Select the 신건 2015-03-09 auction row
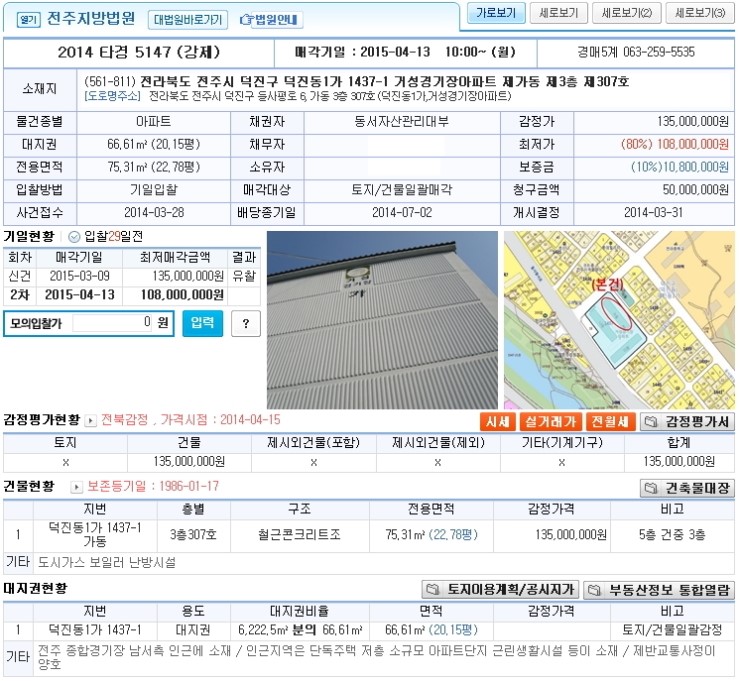 131,276
